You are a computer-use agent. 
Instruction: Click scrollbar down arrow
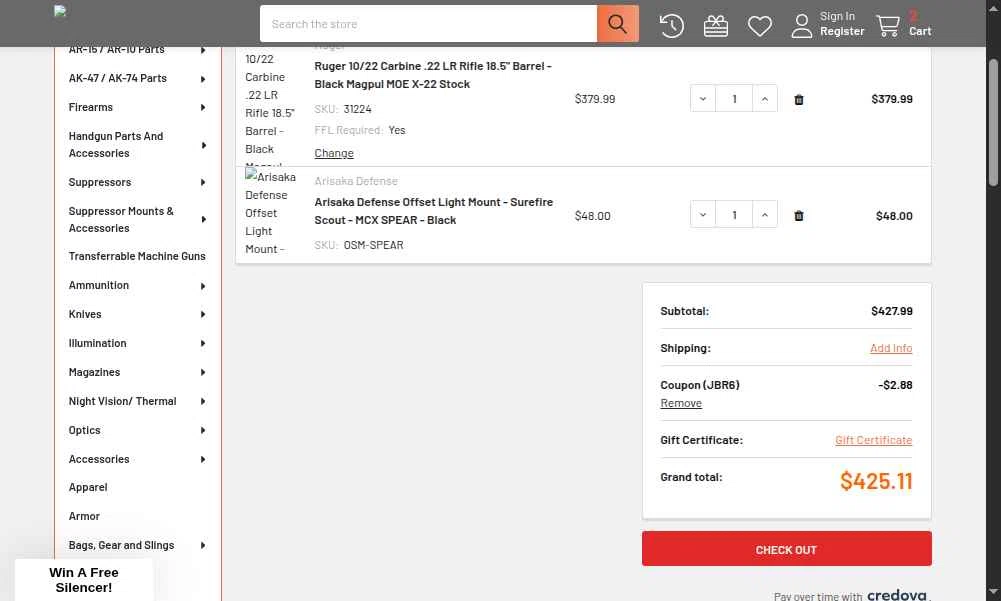click(993, 592)
